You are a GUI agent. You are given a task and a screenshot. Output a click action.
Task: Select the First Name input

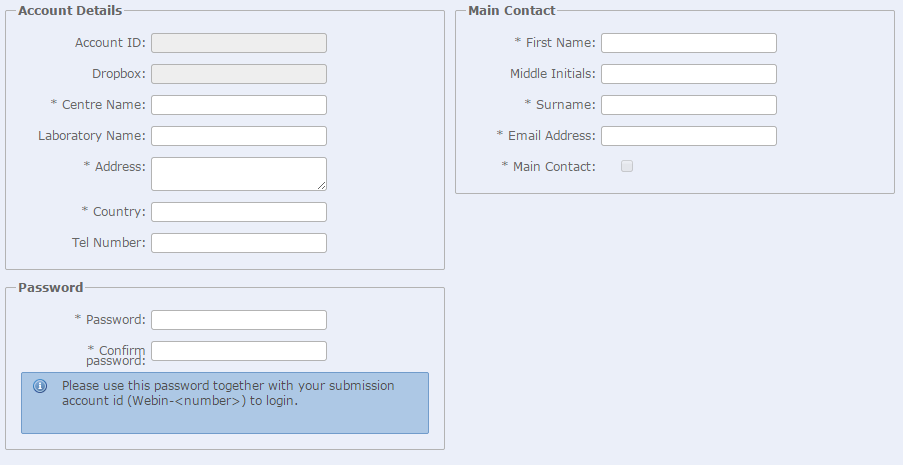[x=689, y=43]
